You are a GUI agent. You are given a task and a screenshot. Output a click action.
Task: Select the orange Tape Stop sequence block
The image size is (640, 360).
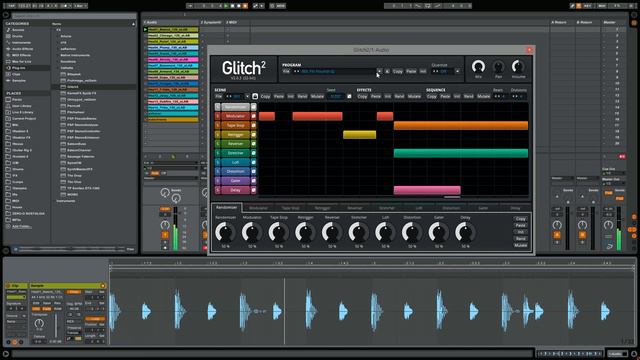[x=461, y=125]
